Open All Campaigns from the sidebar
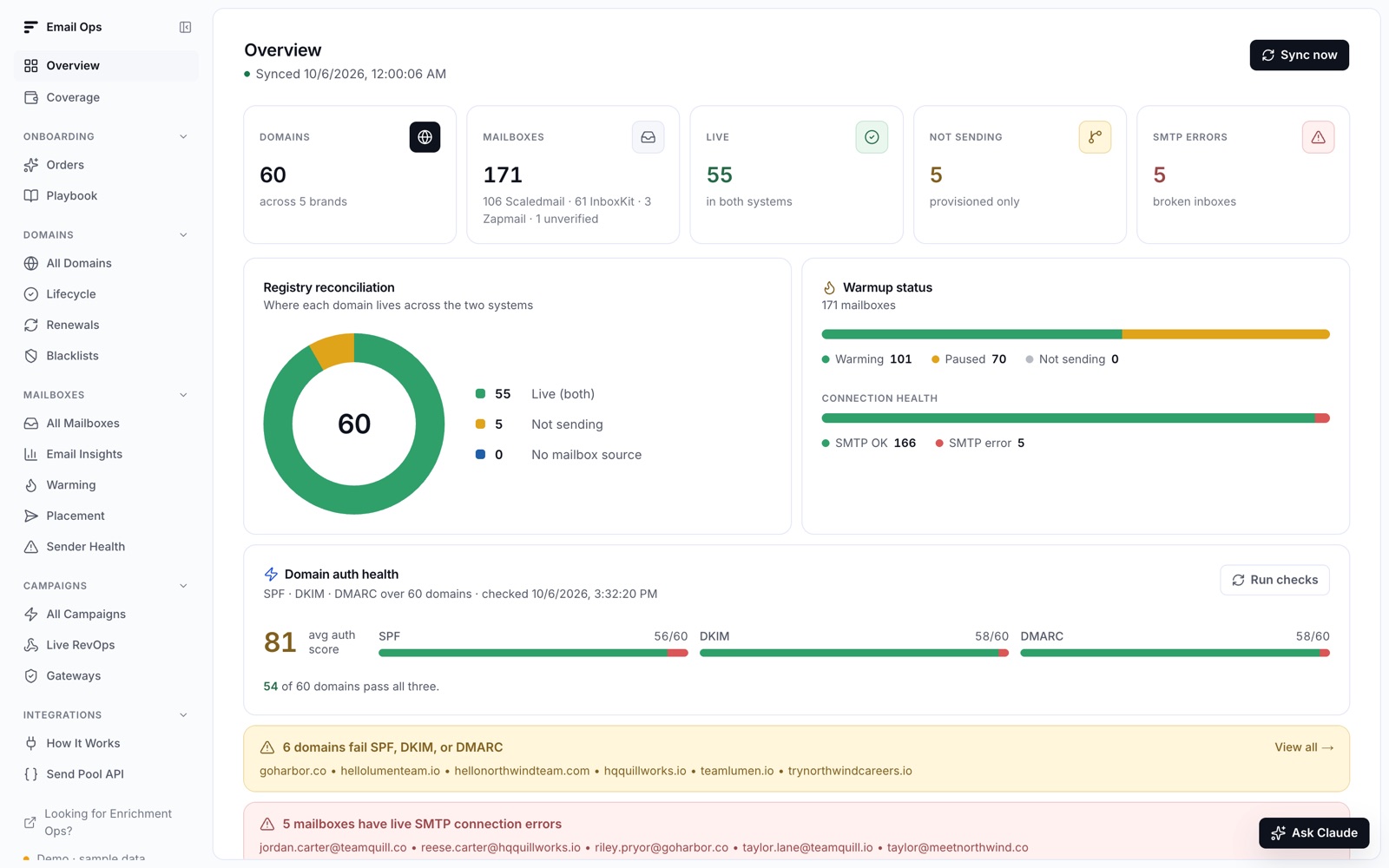 106,615
